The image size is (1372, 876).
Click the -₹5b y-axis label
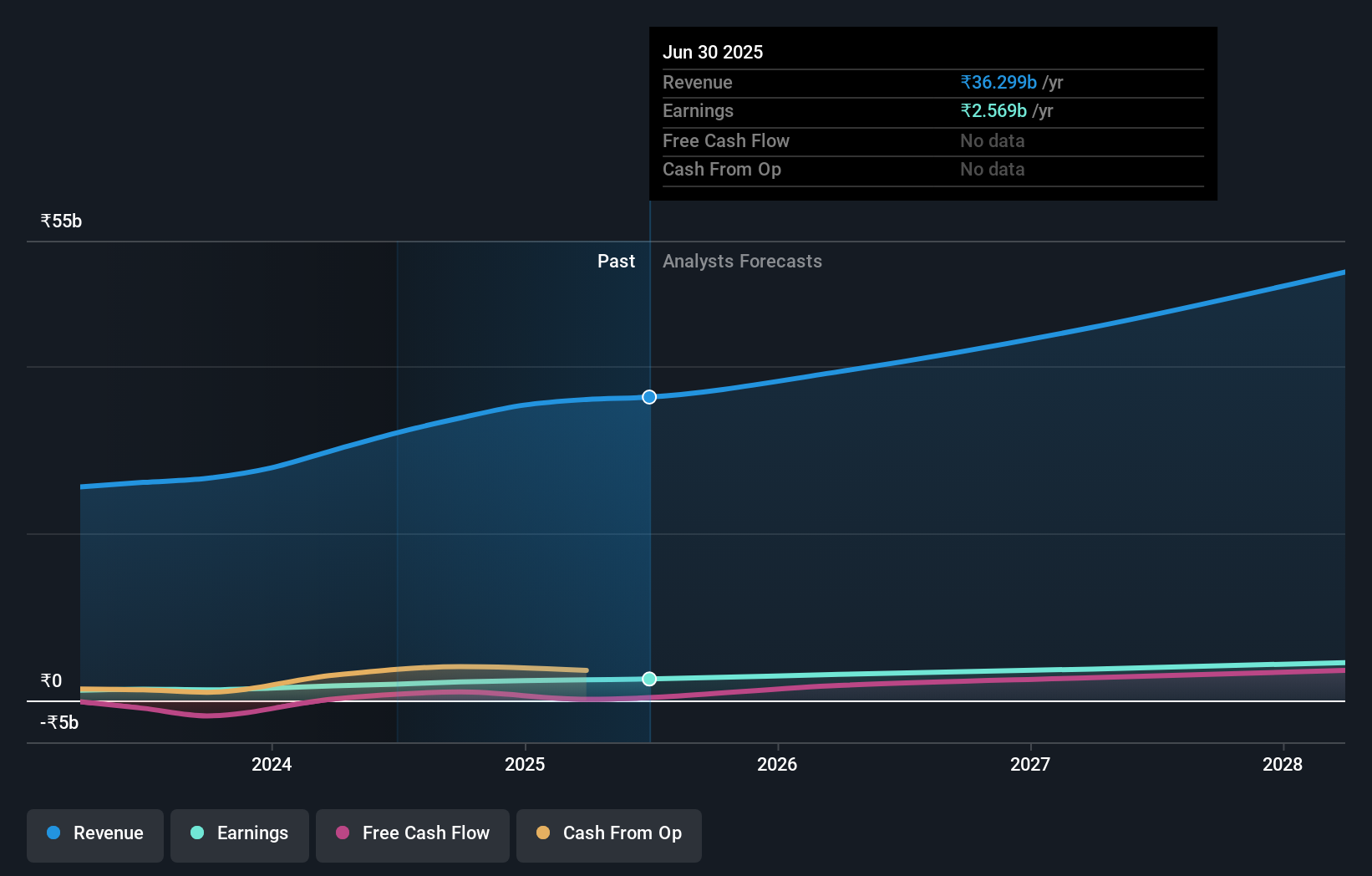pos(59,722)
